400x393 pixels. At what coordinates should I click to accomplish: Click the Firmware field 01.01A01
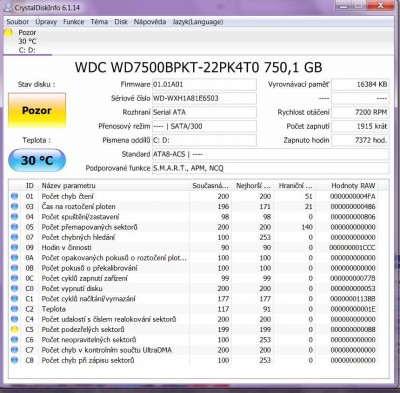[x=204, y=84]
